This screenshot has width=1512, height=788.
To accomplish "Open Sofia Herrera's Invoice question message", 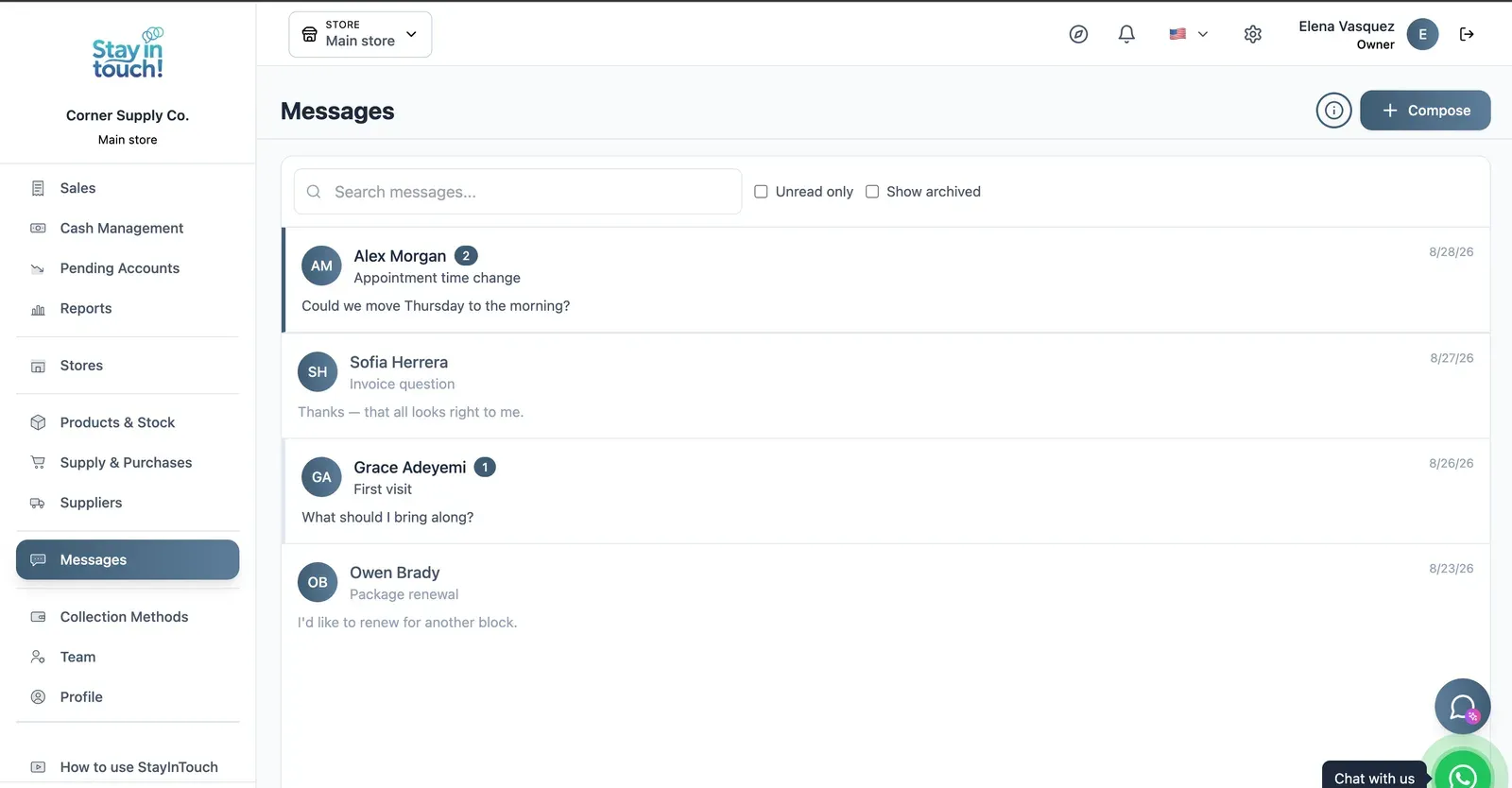I will click(x=886, y=385).
